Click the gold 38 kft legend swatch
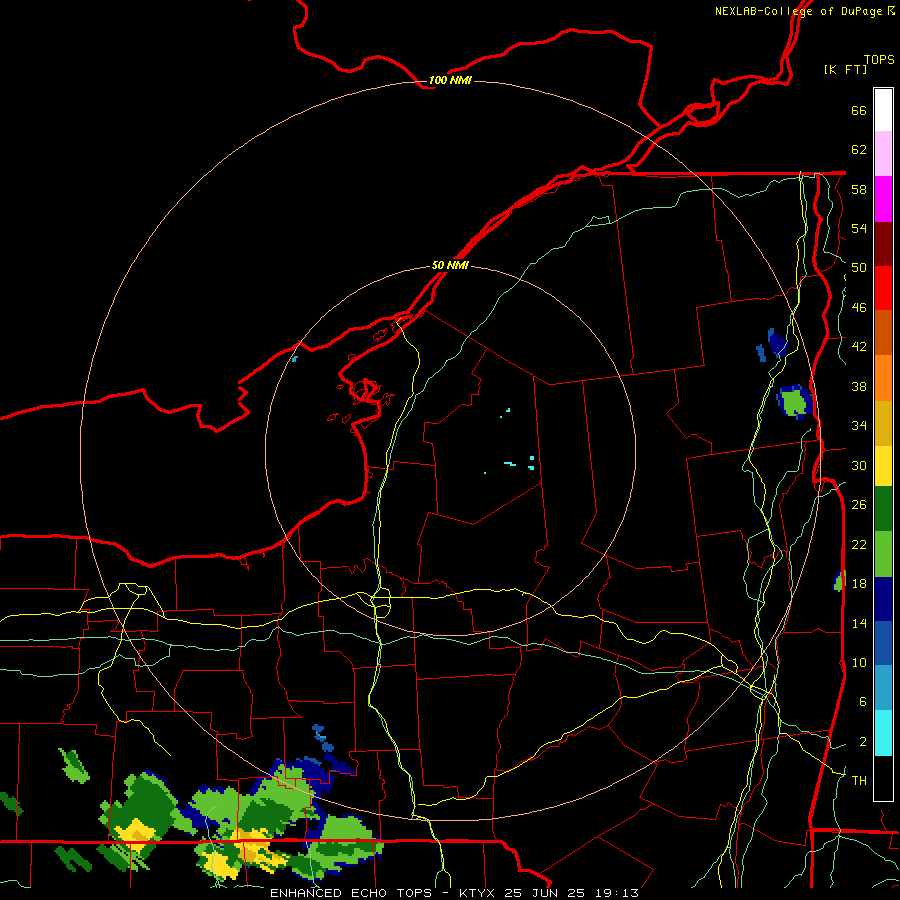 (x=883, y=423)
